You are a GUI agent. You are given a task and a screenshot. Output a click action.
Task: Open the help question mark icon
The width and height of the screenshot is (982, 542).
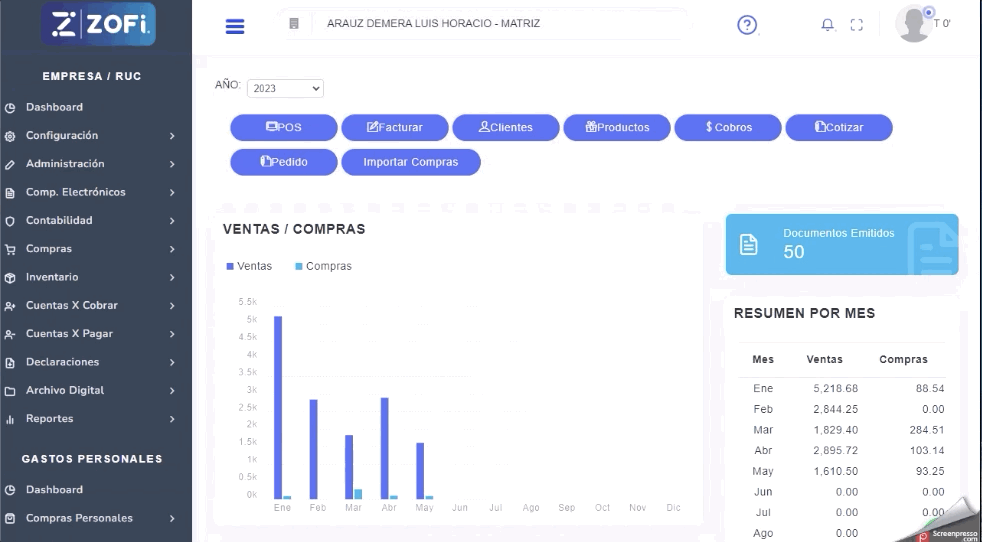click(x=746, y=26)
